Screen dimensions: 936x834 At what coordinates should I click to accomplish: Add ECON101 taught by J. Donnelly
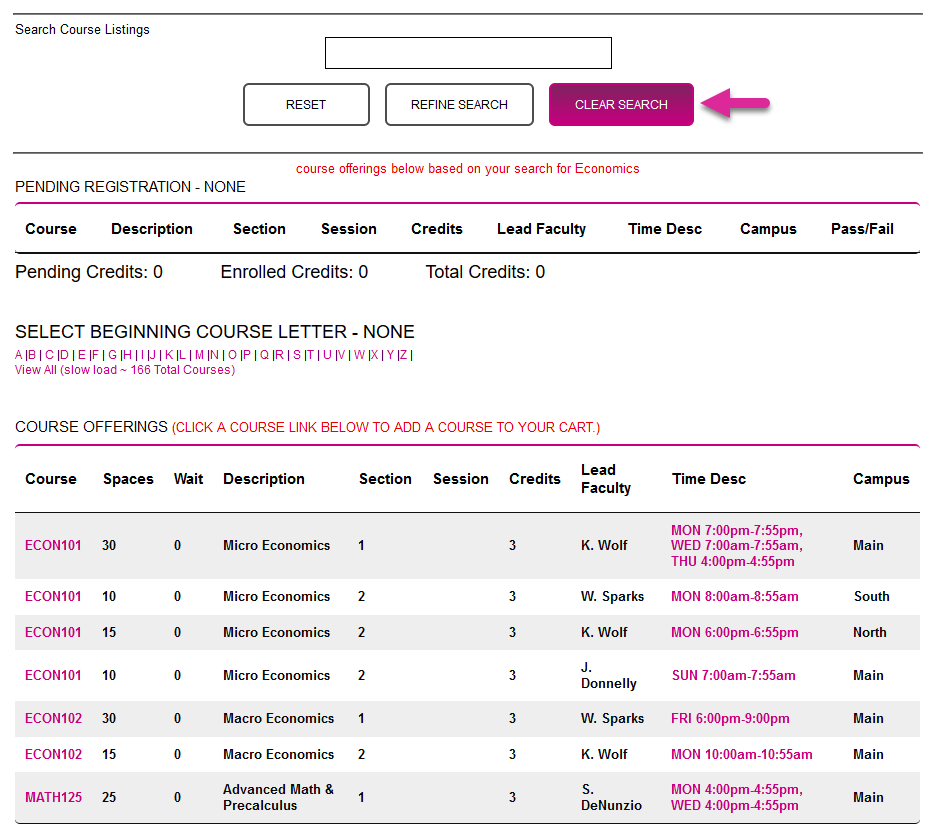pyautogui.click(x=53, y=676)
